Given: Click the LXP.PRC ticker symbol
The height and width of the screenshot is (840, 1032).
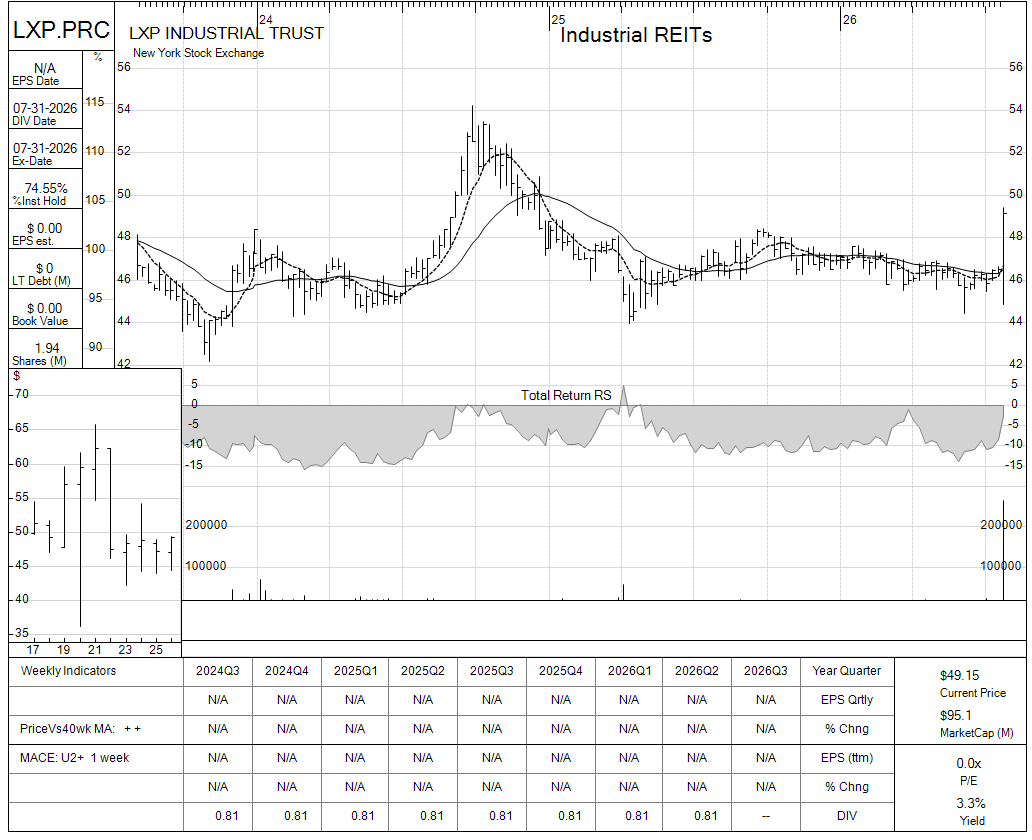Looking at the screenshot, I should [61, 30].
